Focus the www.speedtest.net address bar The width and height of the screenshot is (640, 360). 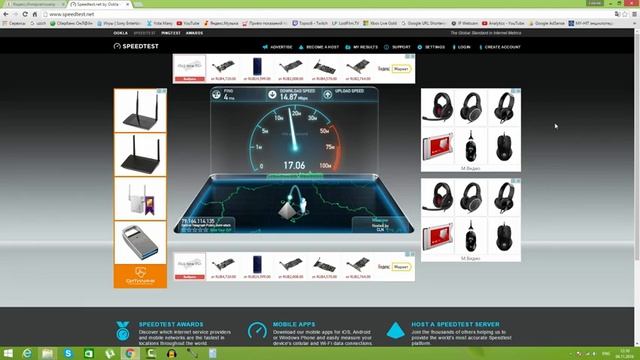point(327,14)
